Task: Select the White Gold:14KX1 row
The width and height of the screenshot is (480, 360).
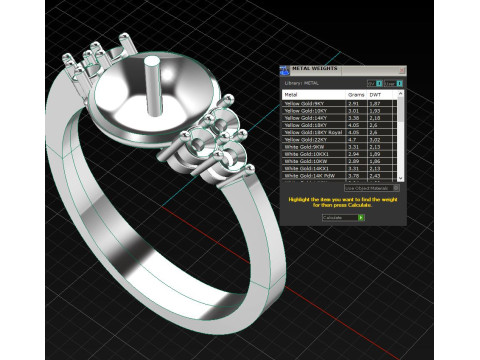Action: pyautogui.click(x=339, y=168)
